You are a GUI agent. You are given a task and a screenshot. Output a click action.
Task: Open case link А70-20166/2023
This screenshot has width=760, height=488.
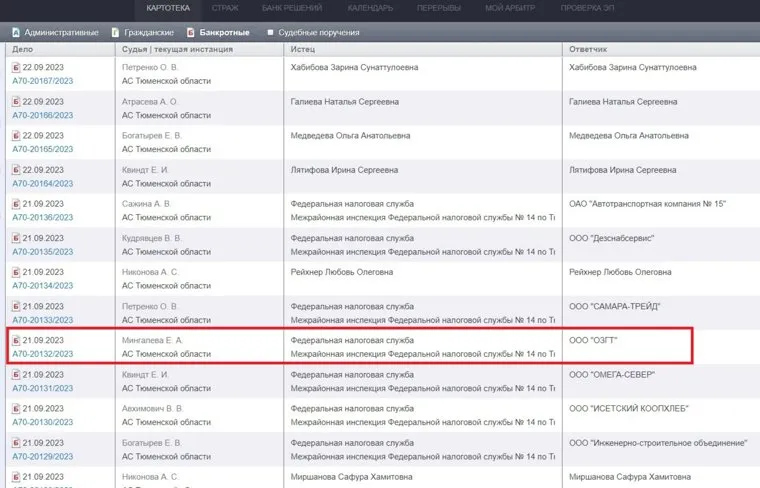click(42, 116)
